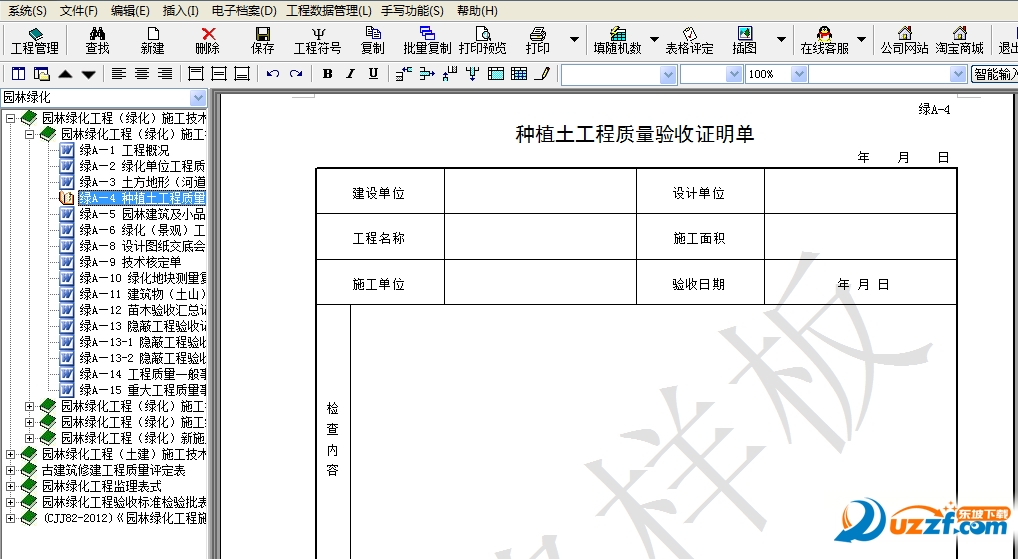Open the 工程管理 project management tool
Screen dimensions: 1018x559
coord(35,40)
